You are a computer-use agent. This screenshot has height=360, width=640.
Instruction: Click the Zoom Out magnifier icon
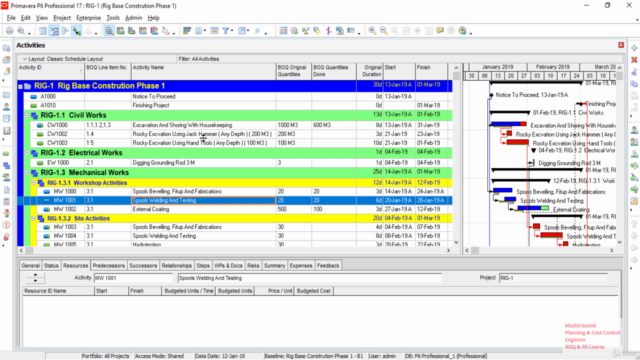point(383,31)
